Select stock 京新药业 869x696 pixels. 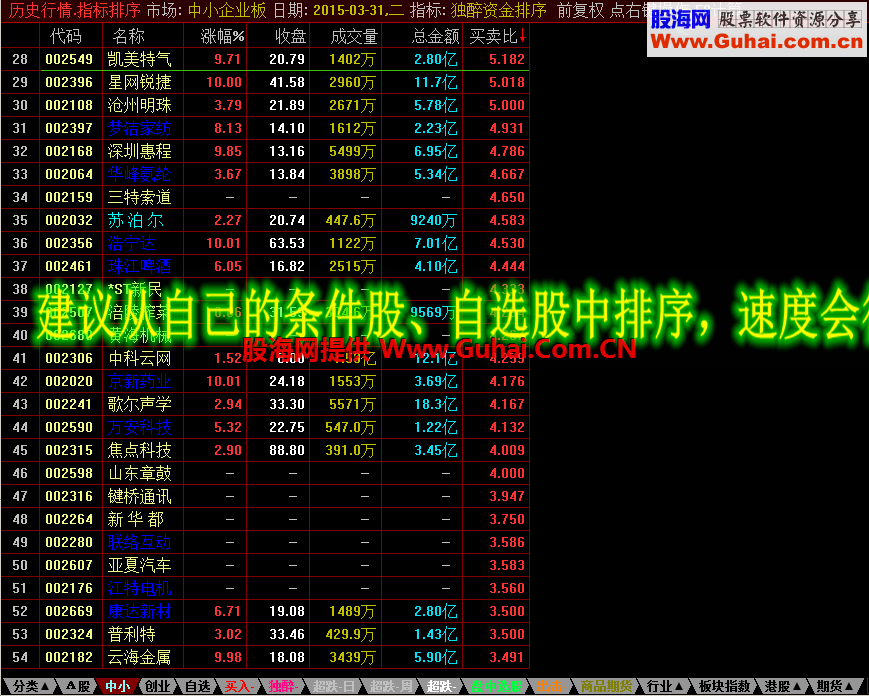click(140, 381)
